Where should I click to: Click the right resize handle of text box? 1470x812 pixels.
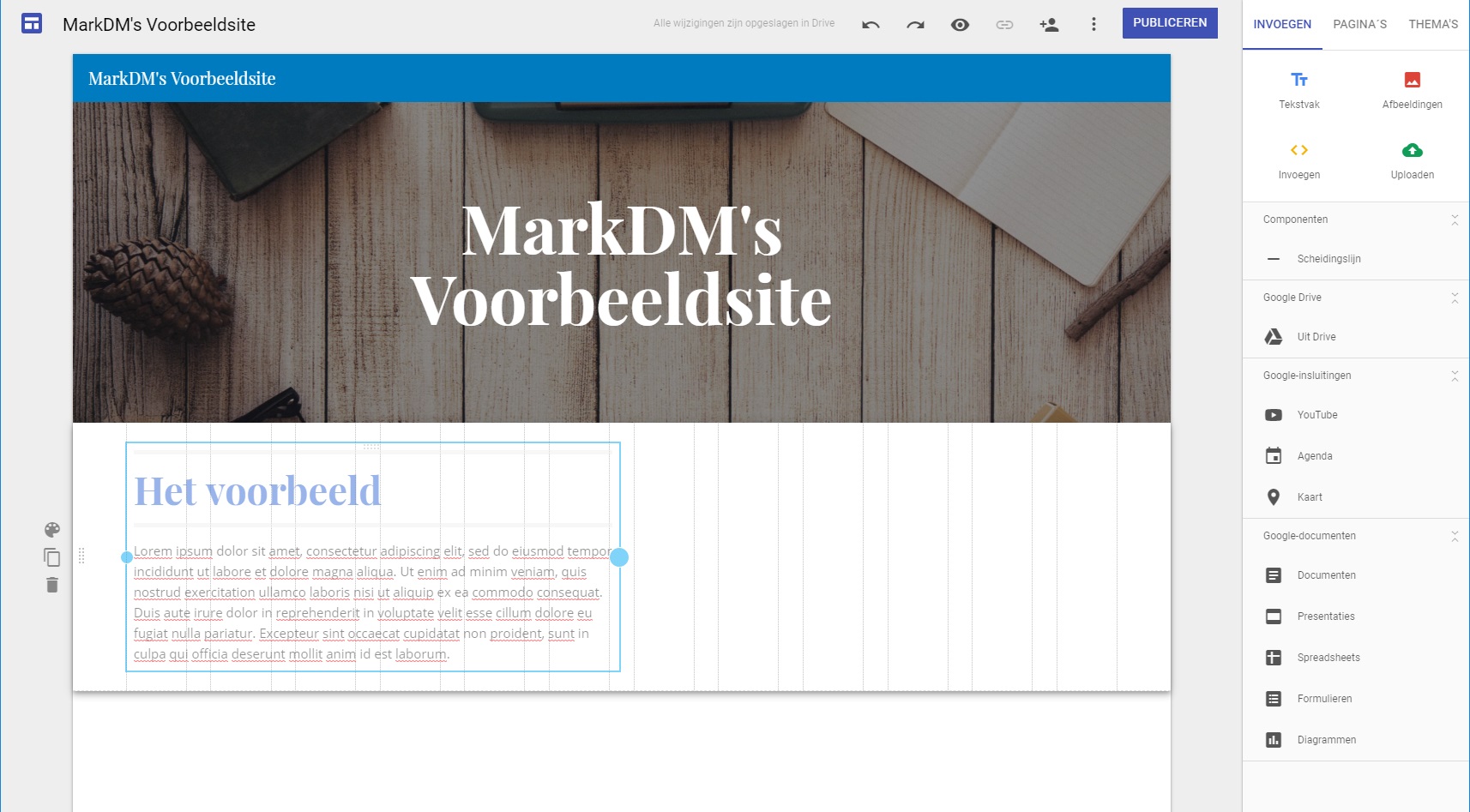(x=619, y=557)
